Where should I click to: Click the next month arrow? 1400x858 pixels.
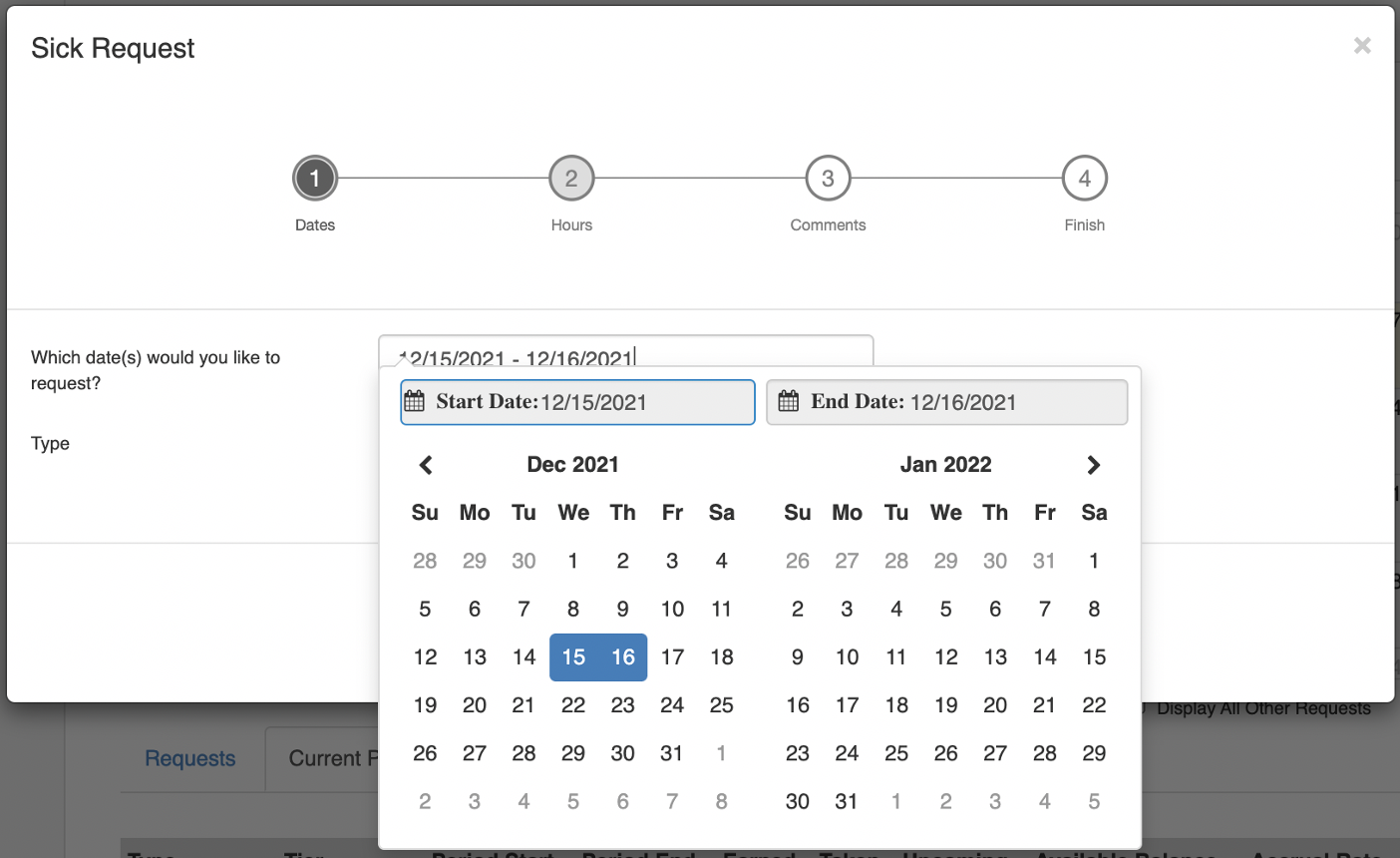pyautogui.click(x=1093, y=465)
